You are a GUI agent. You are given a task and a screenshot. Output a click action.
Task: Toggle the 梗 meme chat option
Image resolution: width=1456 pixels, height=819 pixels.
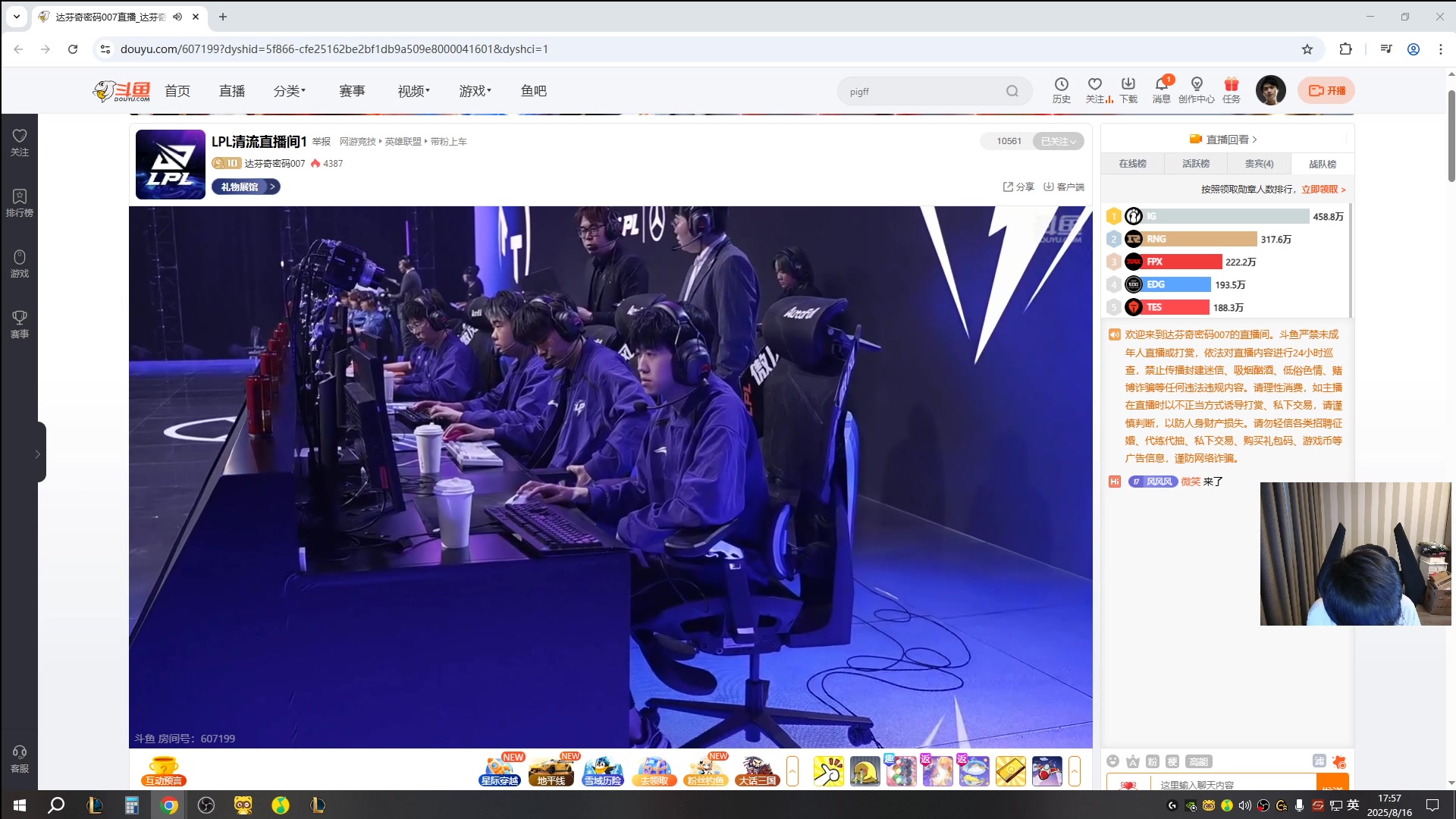point(1172,761)
